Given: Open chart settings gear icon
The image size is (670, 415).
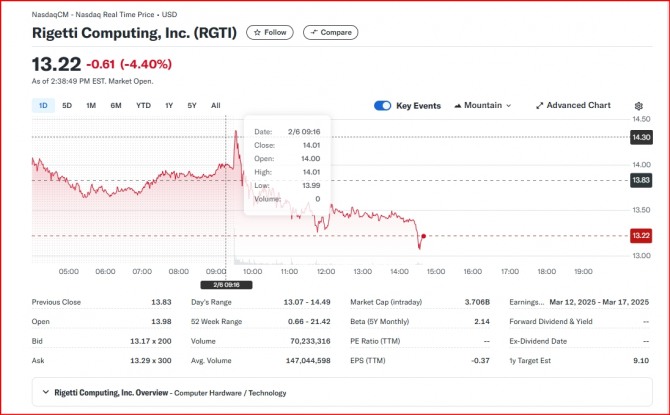Looking at the screenshot, I should point(639,105).
